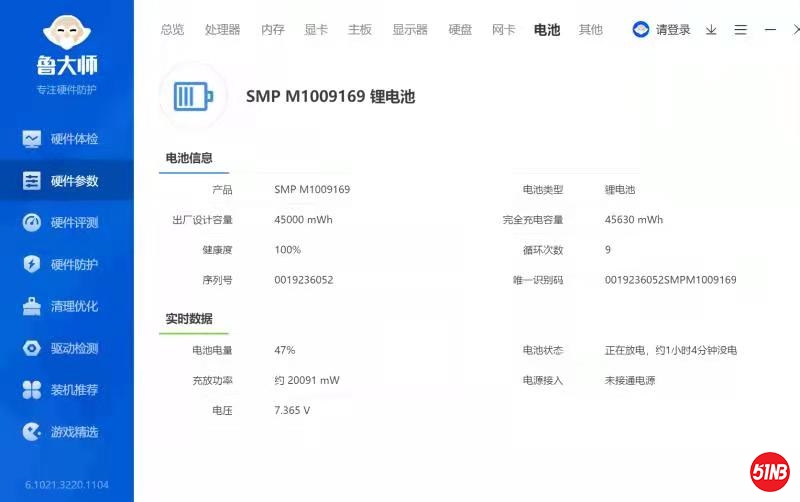Click discharge power 约 20091 mW
Screen dimensions: 800x502
307,380
